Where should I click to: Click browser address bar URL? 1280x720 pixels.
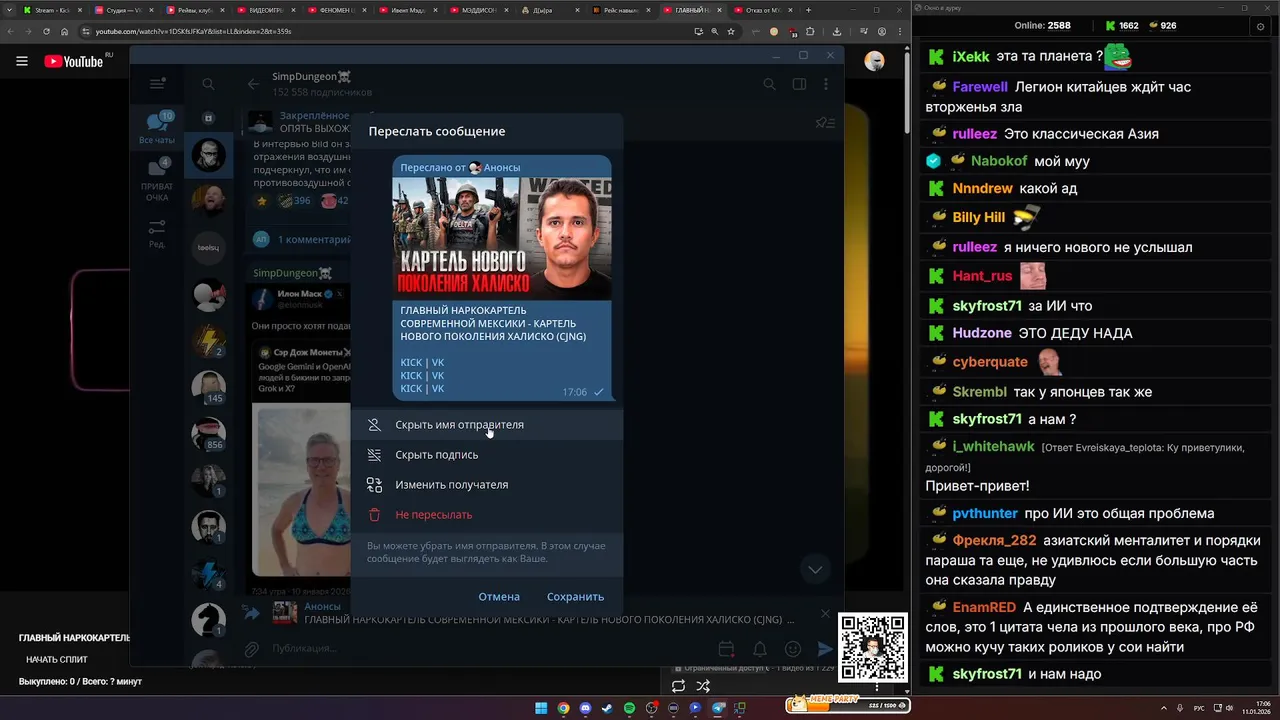(x=193, y=31)
